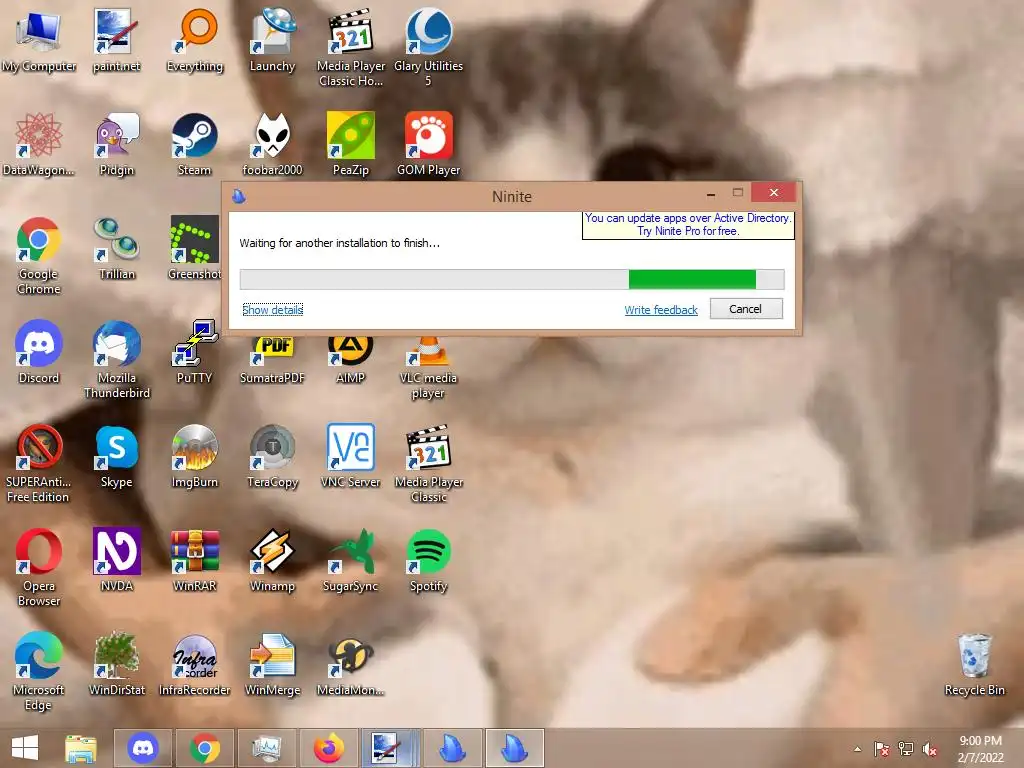The width and height of the screenshot is (1024, 768).
Task: Open foobar2000 desktop shortcut
Action: click(x=272, y=144)
